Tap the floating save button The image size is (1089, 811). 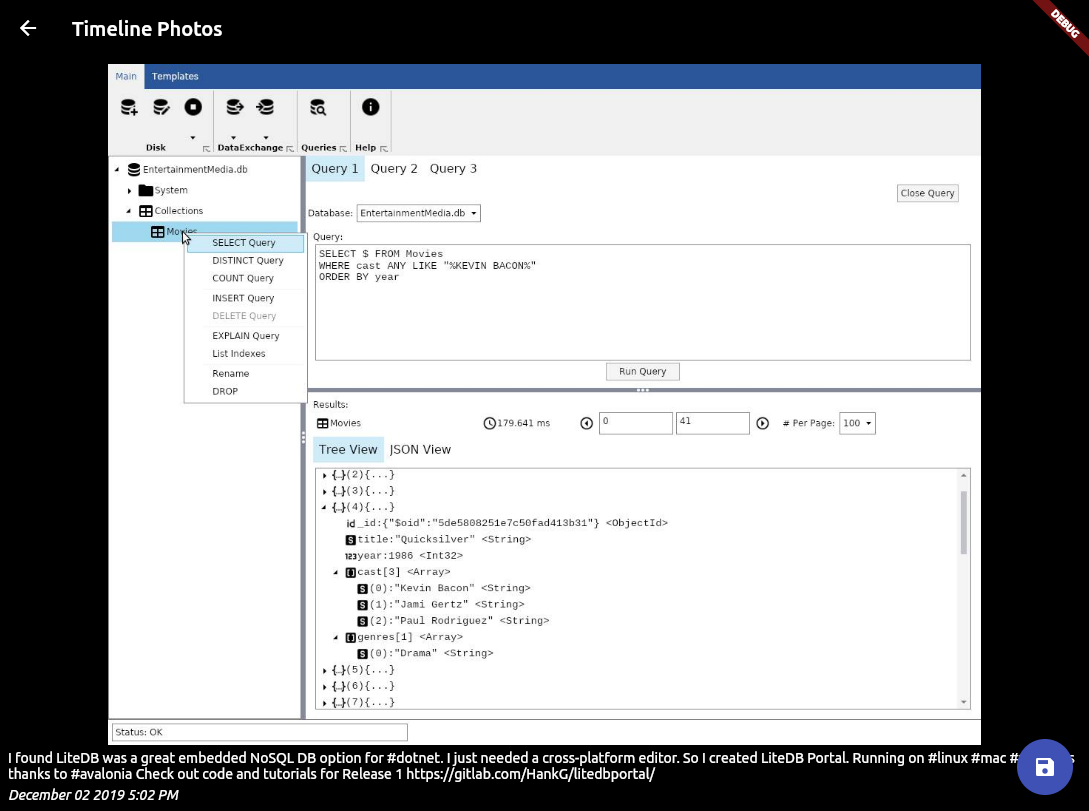coord(1044,767)
